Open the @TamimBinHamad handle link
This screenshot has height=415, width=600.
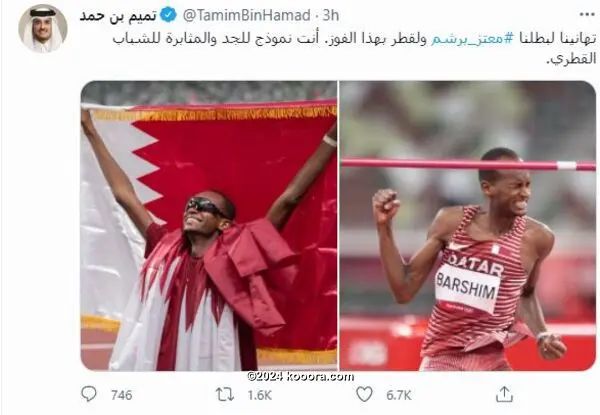pyautogui.click(x=246, y=15)
